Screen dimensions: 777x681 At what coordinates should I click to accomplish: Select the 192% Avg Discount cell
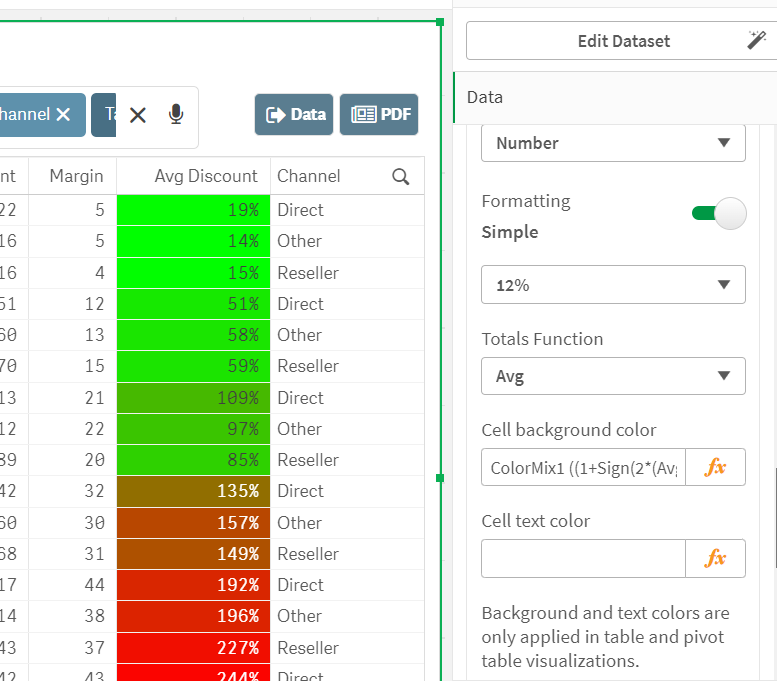click(193, 585)
